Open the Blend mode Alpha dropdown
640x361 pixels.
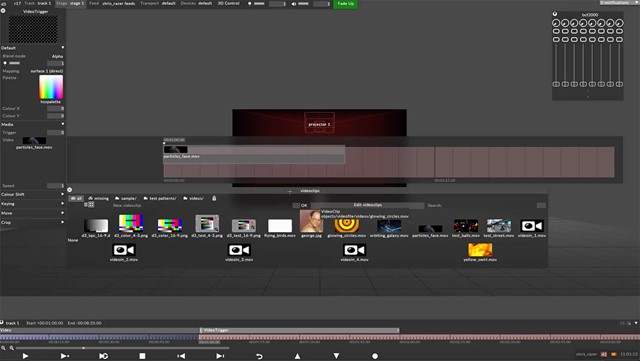click(57, 56)
